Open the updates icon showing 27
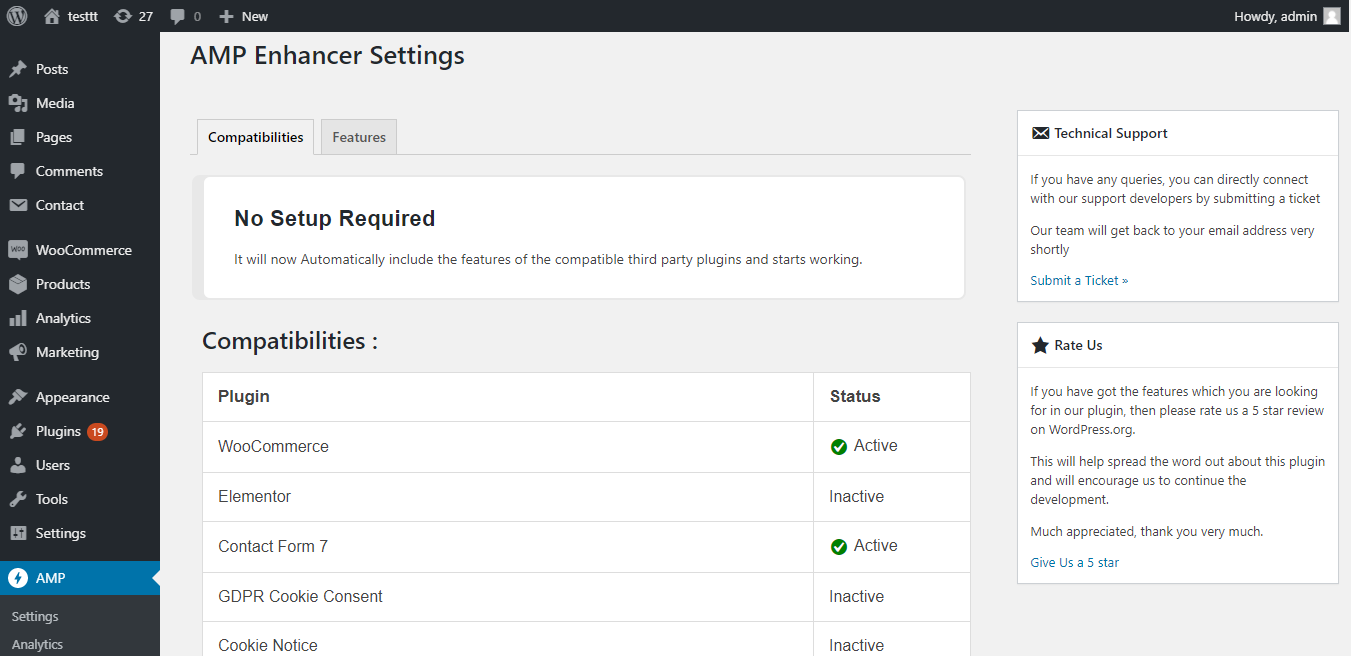The height and width of the screenshot is (656, 1351). pos(123,16)
